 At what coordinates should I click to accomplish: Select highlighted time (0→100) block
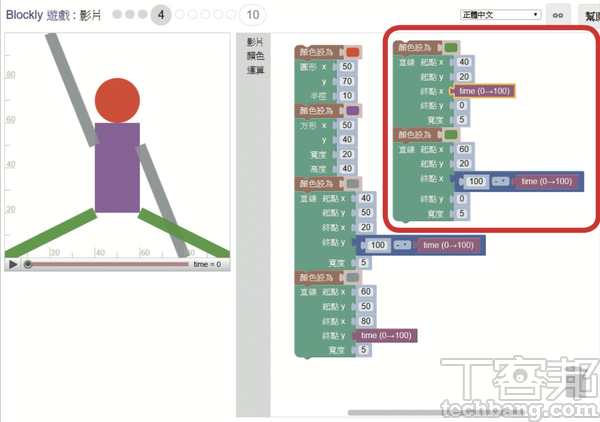click(x=484, y=91)
